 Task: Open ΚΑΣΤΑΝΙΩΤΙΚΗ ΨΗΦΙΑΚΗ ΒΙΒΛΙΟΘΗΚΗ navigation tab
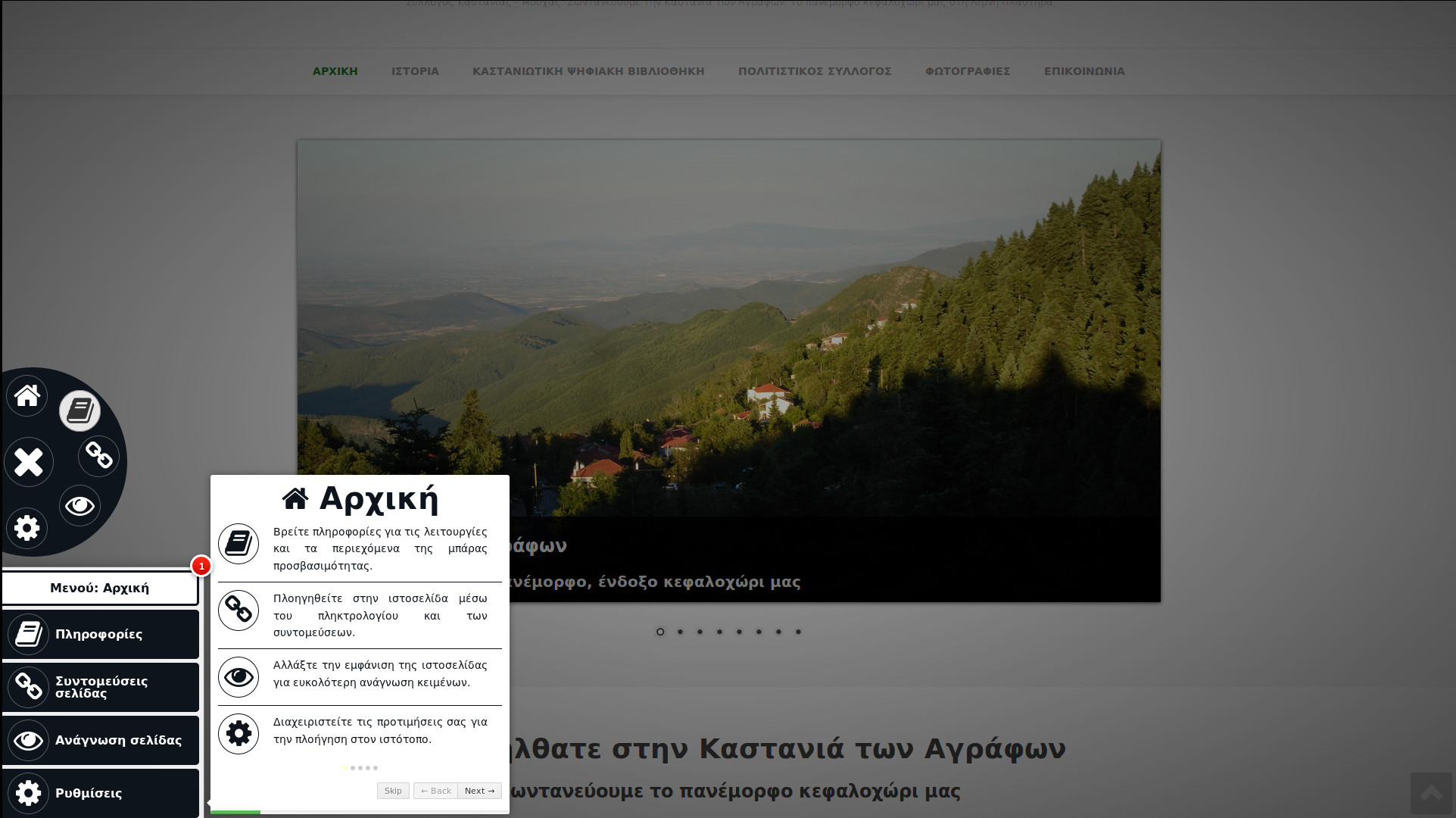588,71
